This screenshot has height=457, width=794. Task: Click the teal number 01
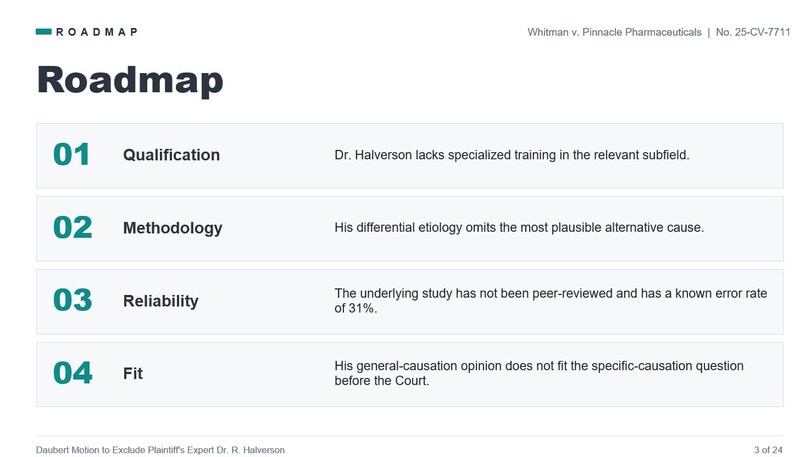pyautogui.click(x=71, y=155)
